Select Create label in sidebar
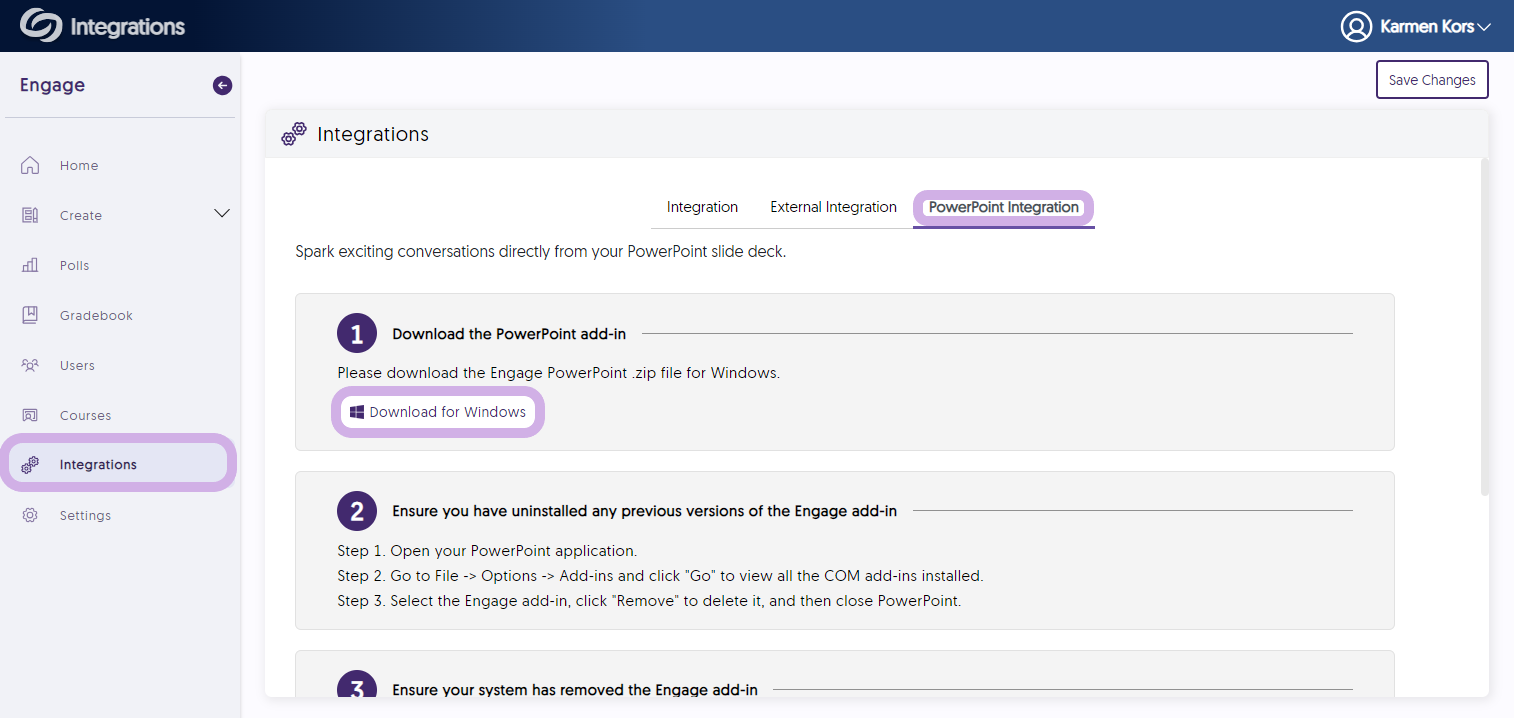 click(x=81, y=216)
